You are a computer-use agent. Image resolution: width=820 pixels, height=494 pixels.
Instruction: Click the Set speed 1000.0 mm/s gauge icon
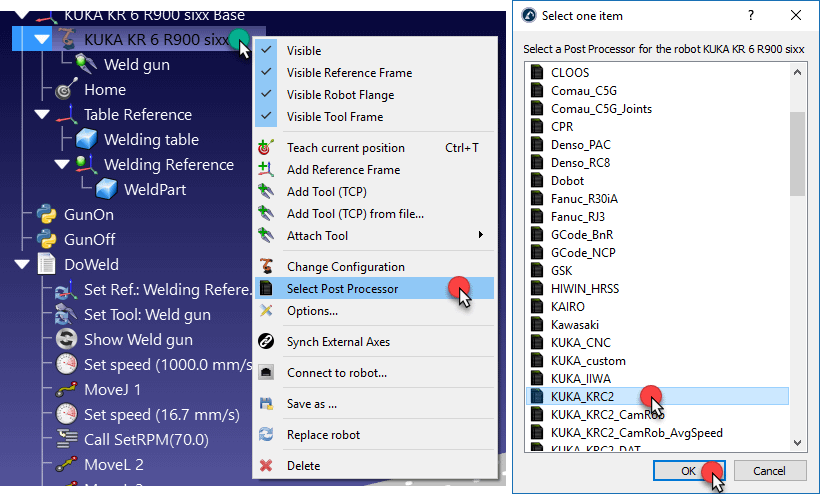(66, 364)
